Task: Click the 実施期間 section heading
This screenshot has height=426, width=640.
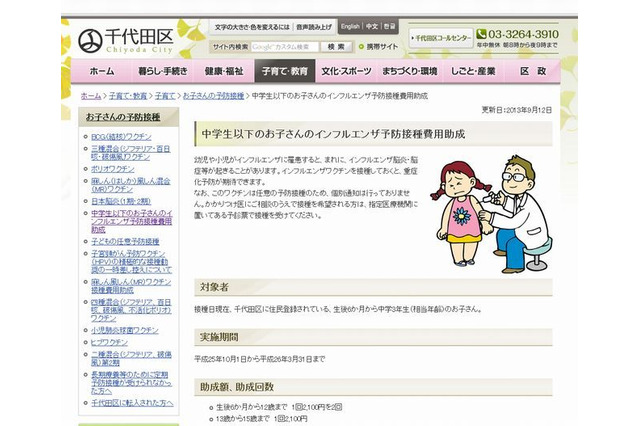Action: tap(219, 337)
